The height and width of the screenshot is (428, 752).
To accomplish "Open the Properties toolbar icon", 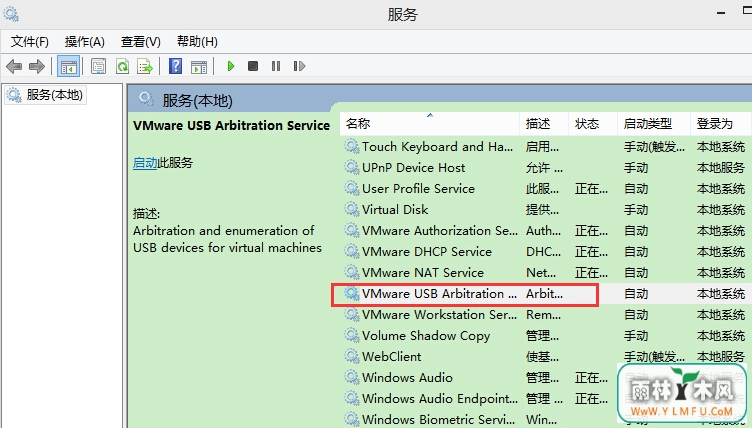I will click(98, 66).
